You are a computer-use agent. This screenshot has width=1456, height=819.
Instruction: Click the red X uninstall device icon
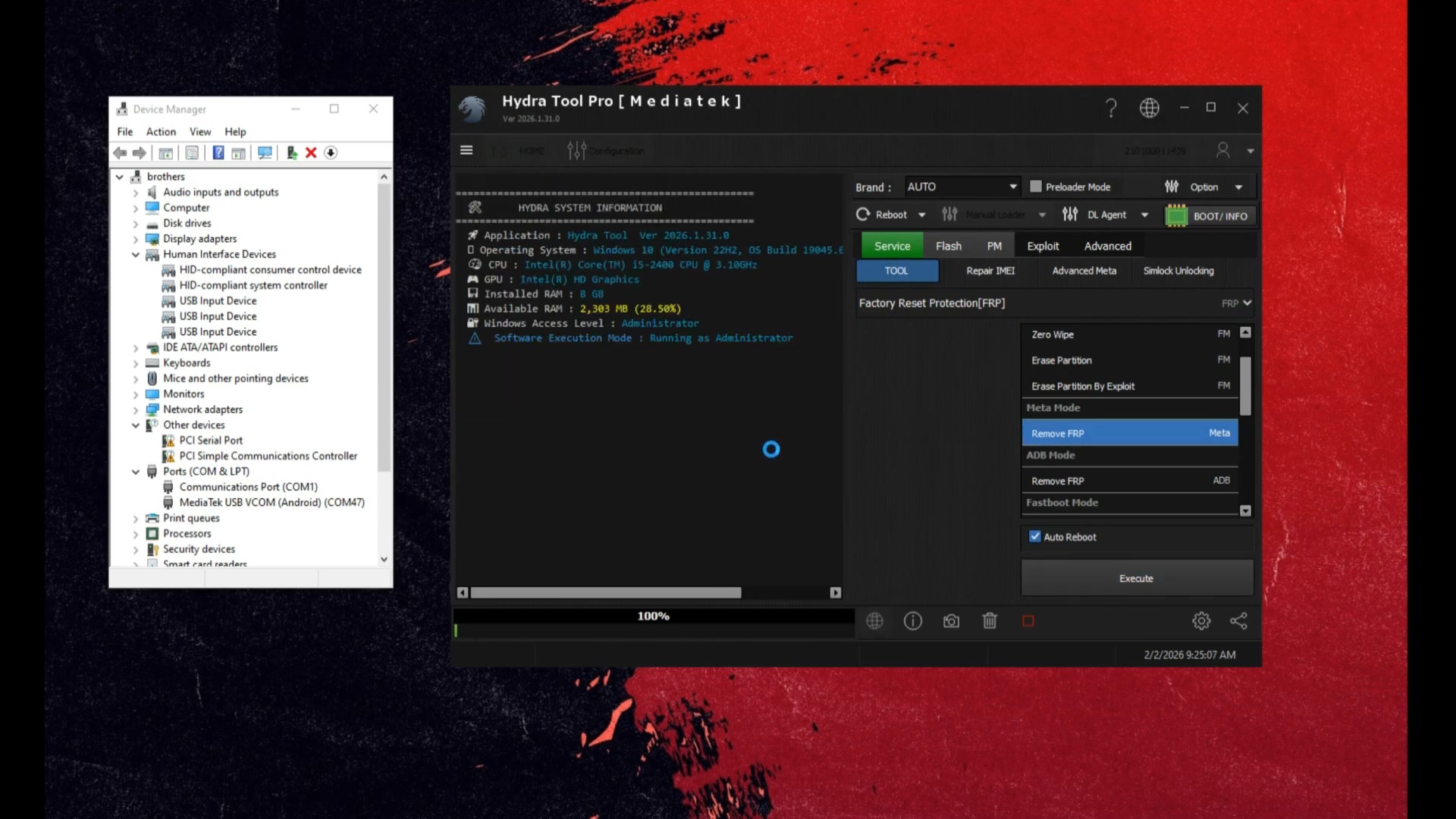(x=311, y=152)
